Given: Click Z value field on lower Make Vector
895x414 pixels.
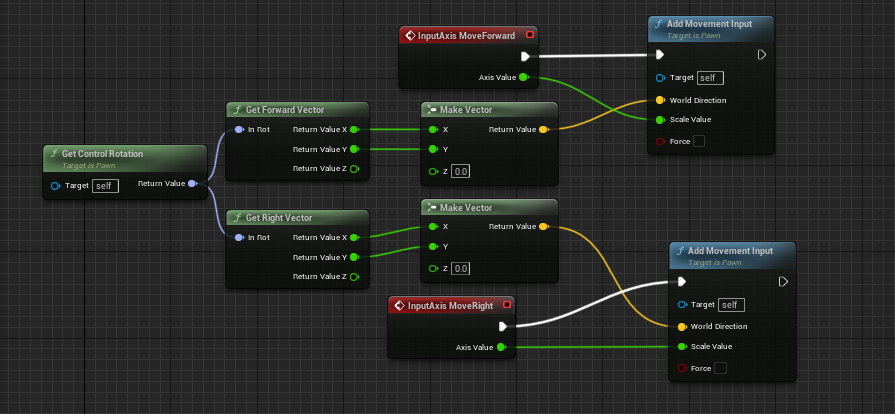Looking at the screenshot, I should (x=461, y=268).
